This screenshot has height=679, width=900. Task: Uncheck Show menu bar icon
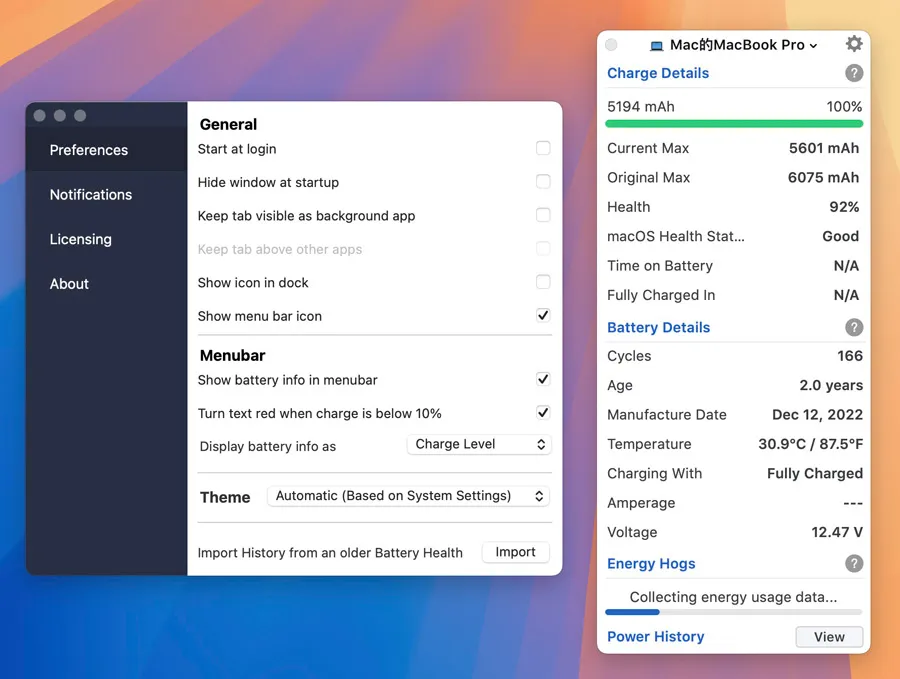pyautogui.click(x=543, y=316)
